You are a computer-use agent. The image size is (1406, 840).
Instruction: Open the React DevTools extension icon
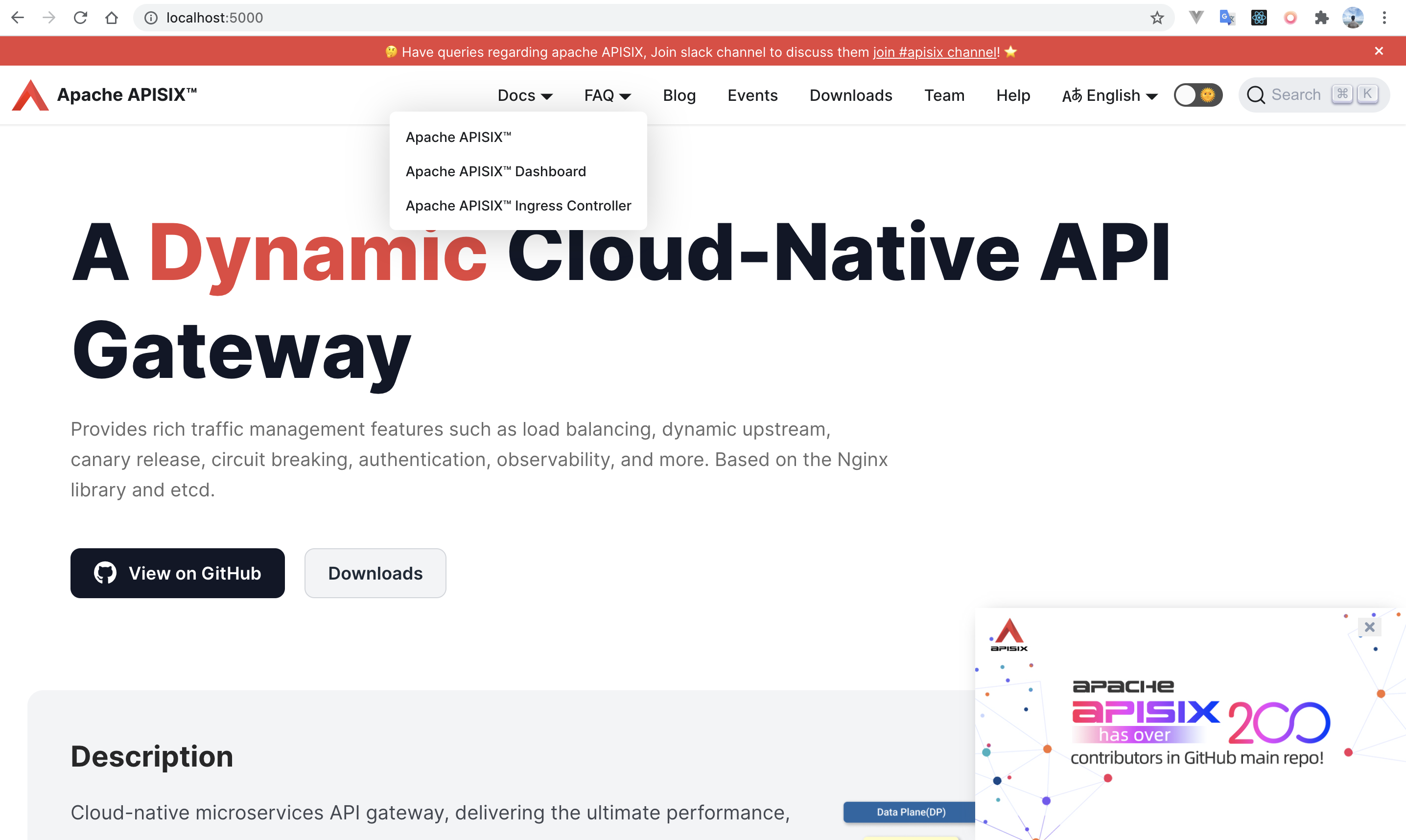coord(1258,18)
